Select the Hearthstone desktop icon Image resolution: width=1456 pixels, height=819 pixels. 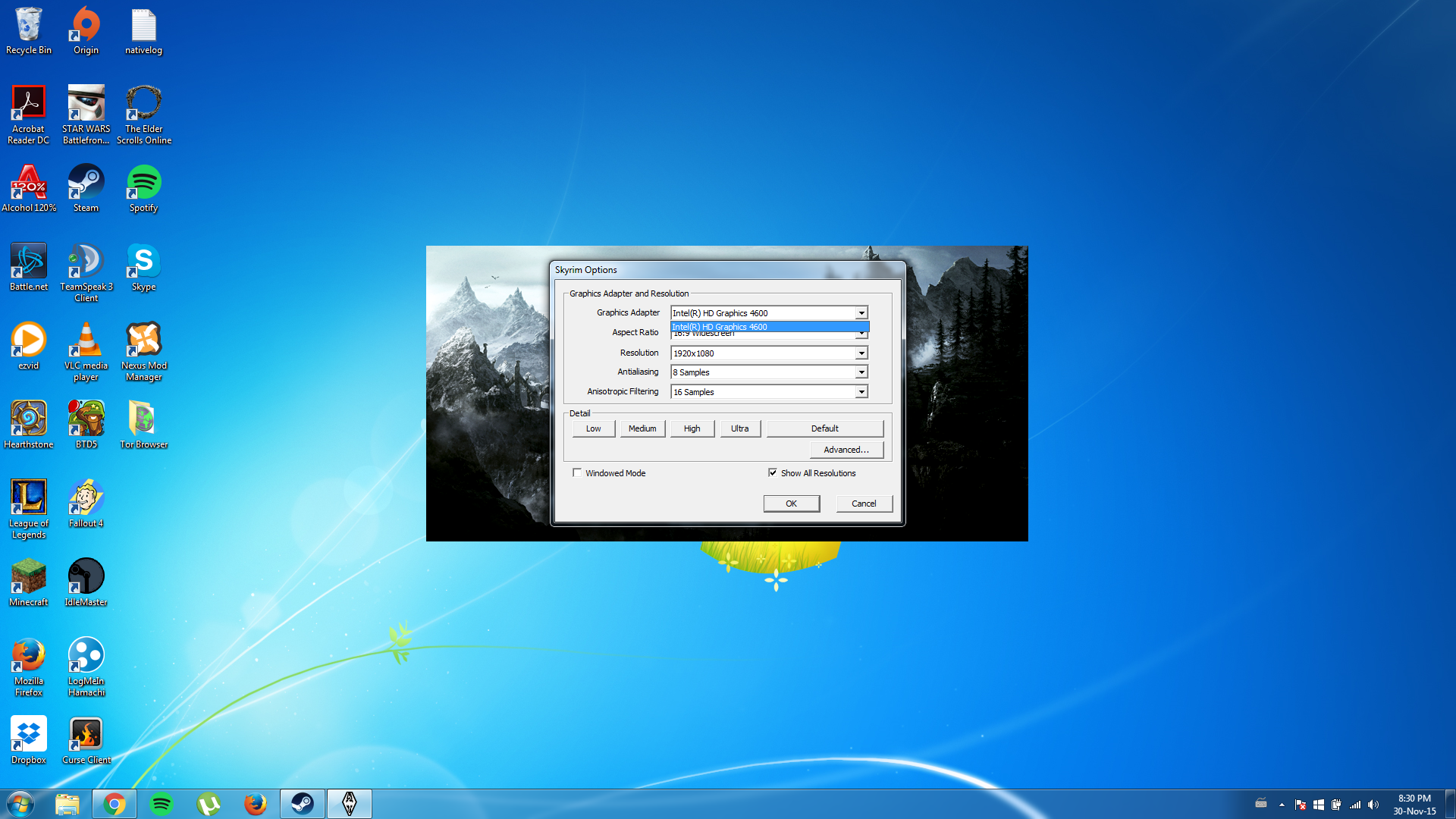(x=29, y=425)
